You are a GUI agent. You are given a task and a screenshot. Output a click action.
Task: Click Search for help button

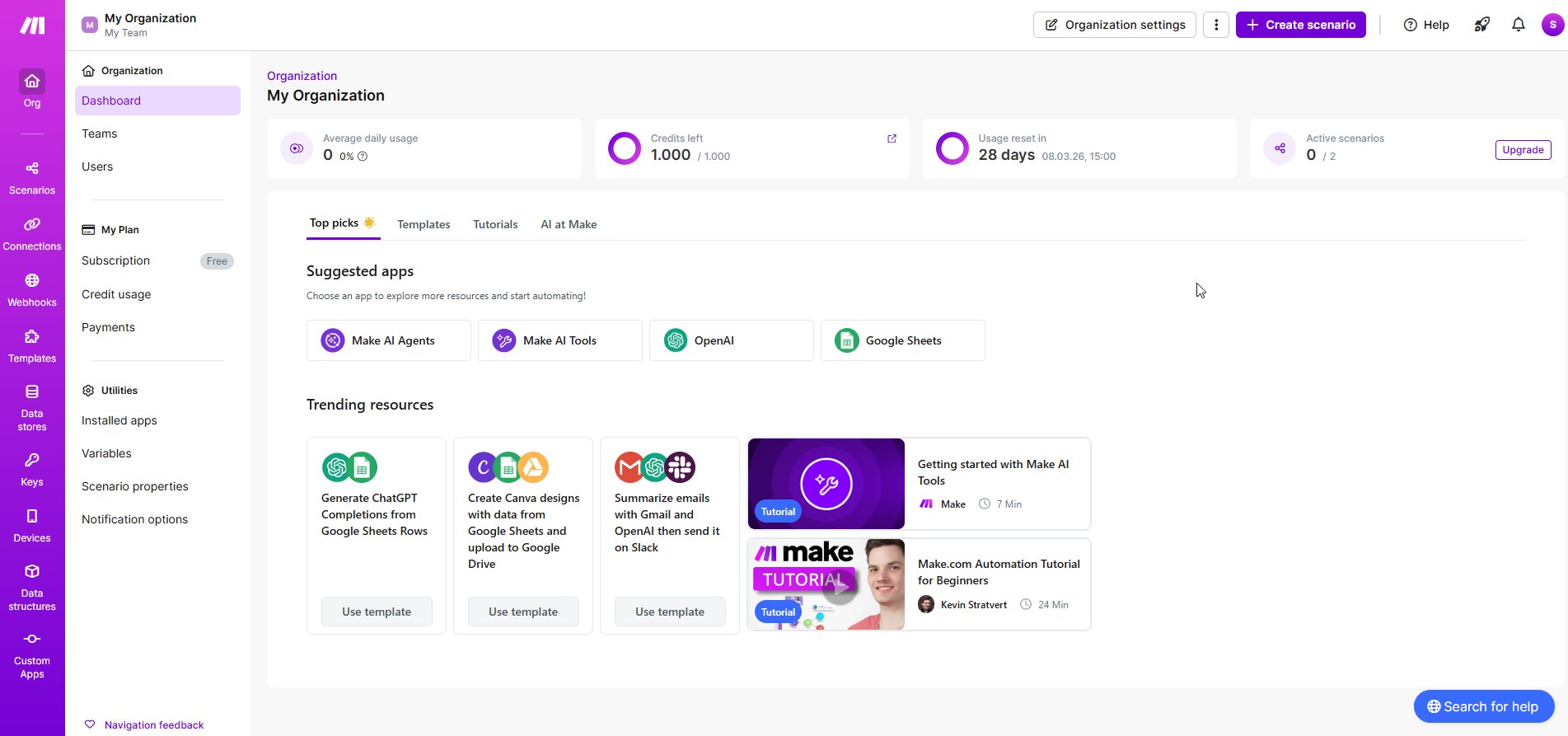1484,706
